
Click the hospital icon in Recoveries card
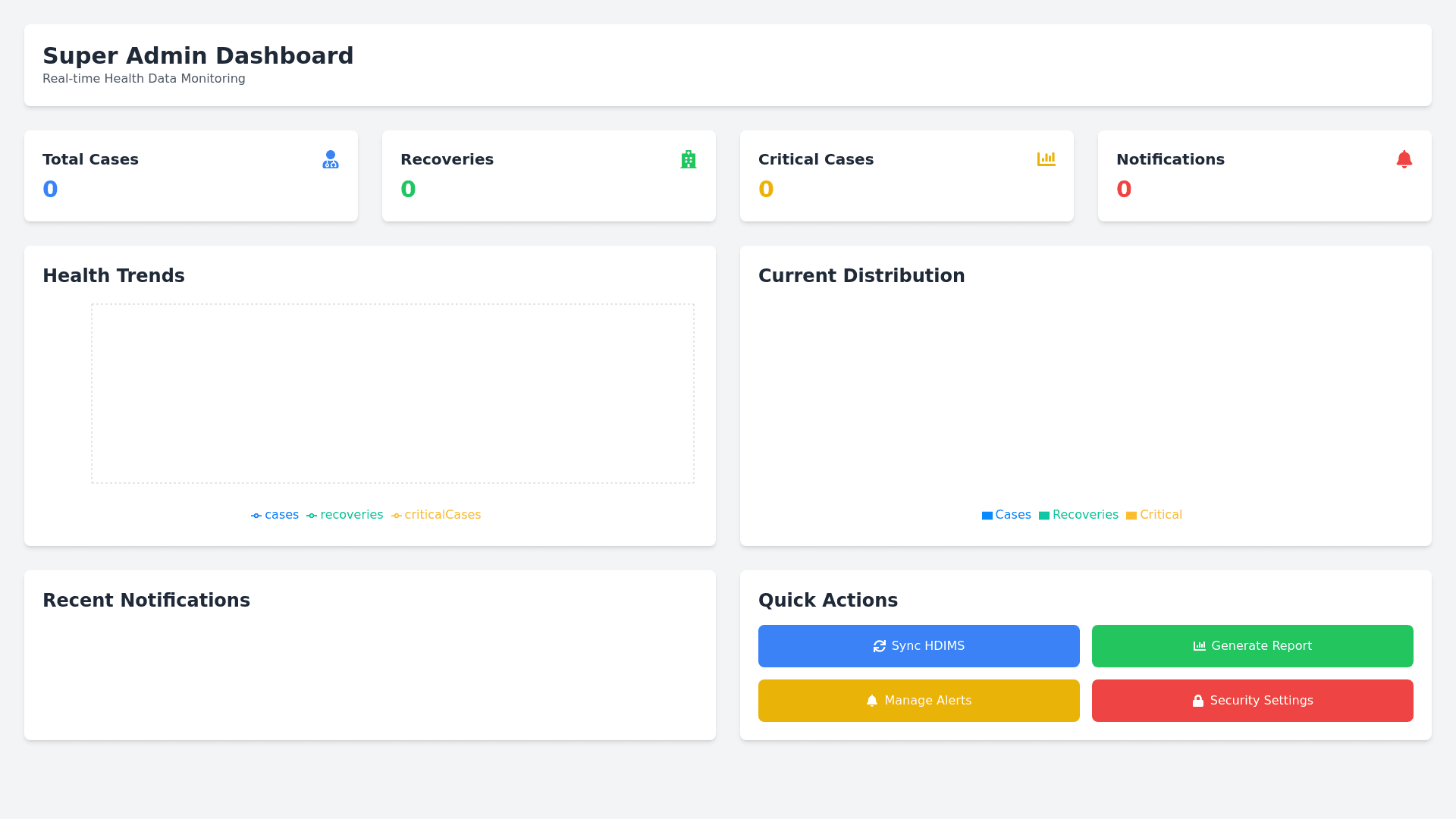[689, 159]
